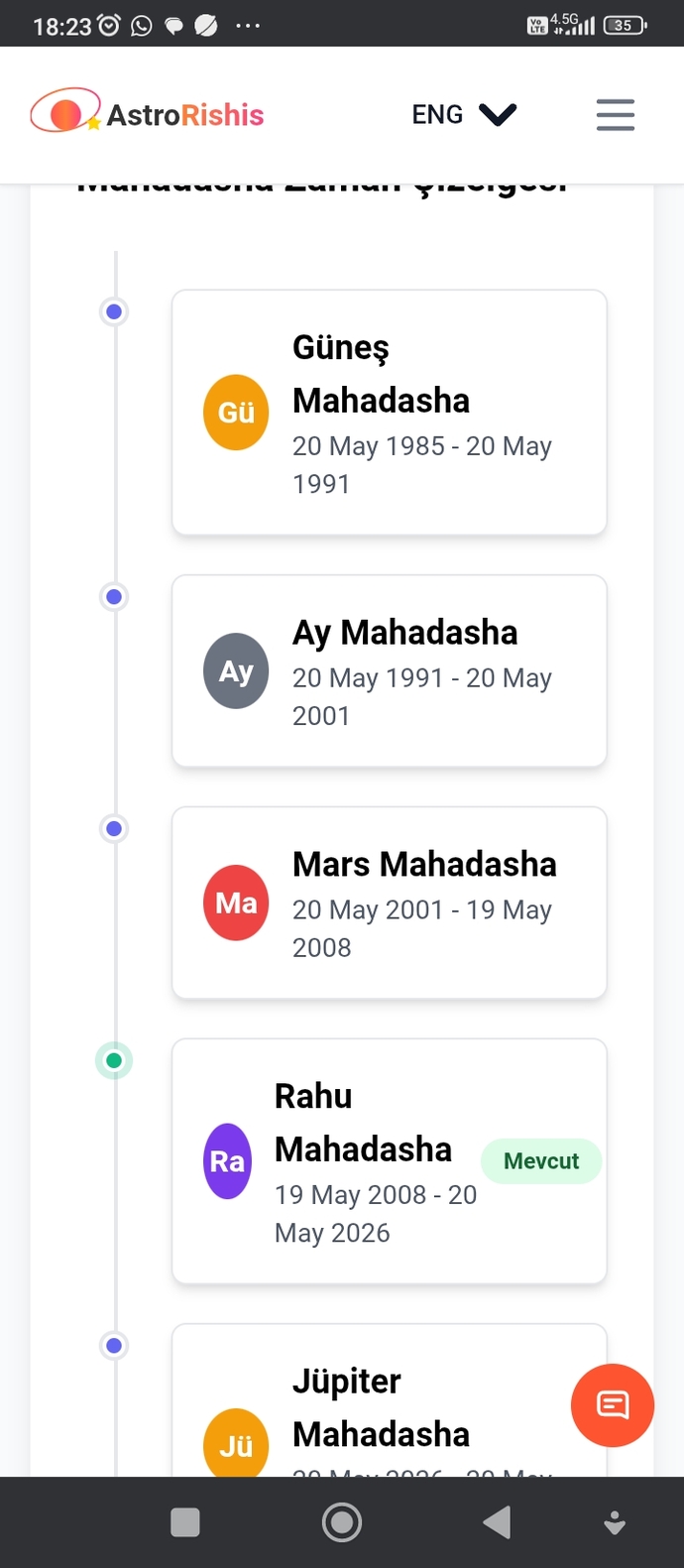Click the green current Rahu timeline marker
This screenshot has width=684, height=1568.
(114, 1061)
